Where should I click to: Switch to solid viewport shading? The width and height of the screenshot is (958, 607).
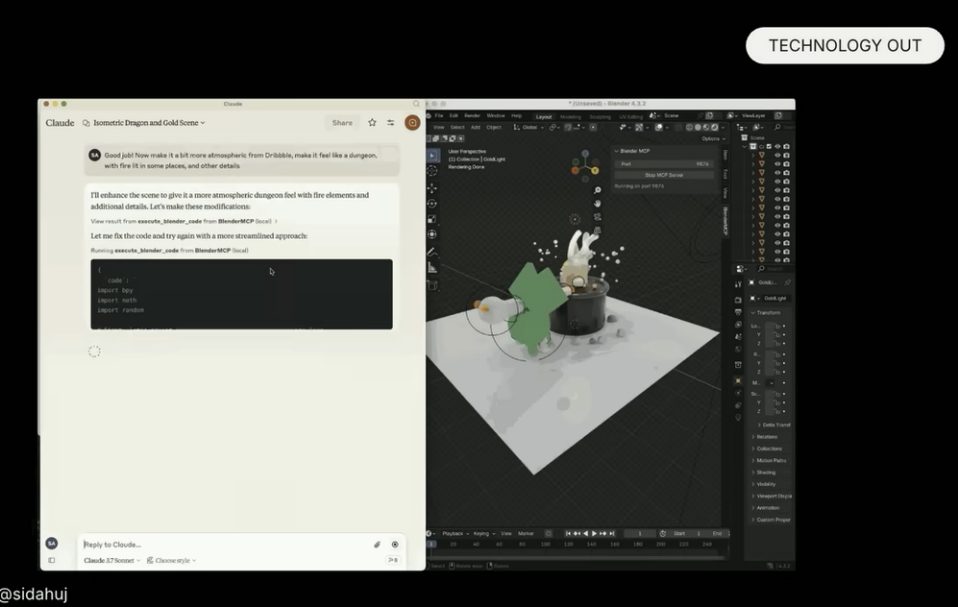(x=698, y=128)
